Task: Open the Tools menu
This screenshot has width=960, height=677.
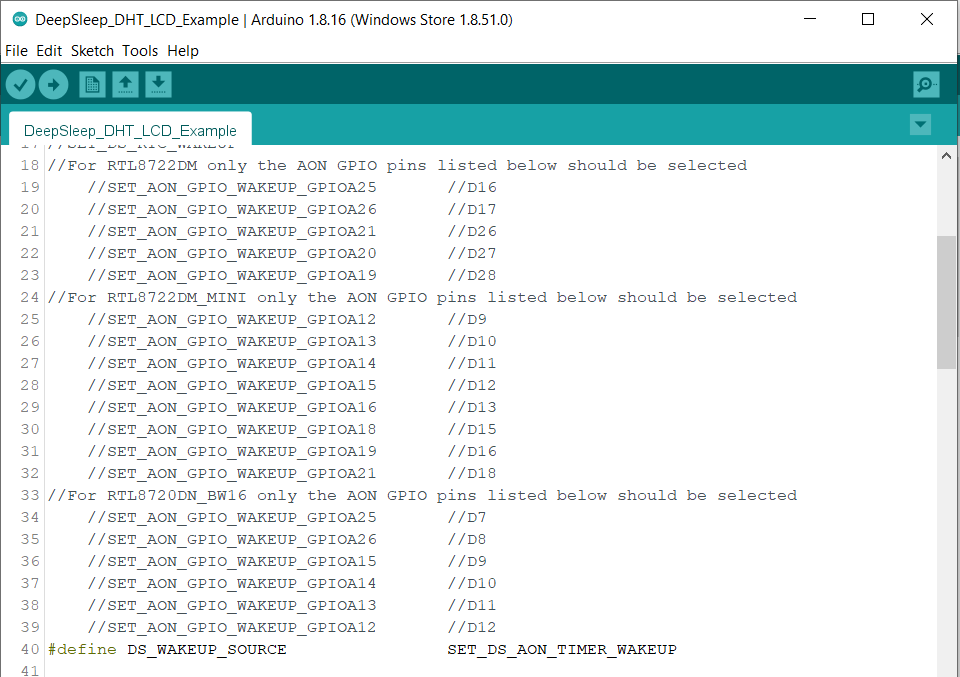Action: 140,51
